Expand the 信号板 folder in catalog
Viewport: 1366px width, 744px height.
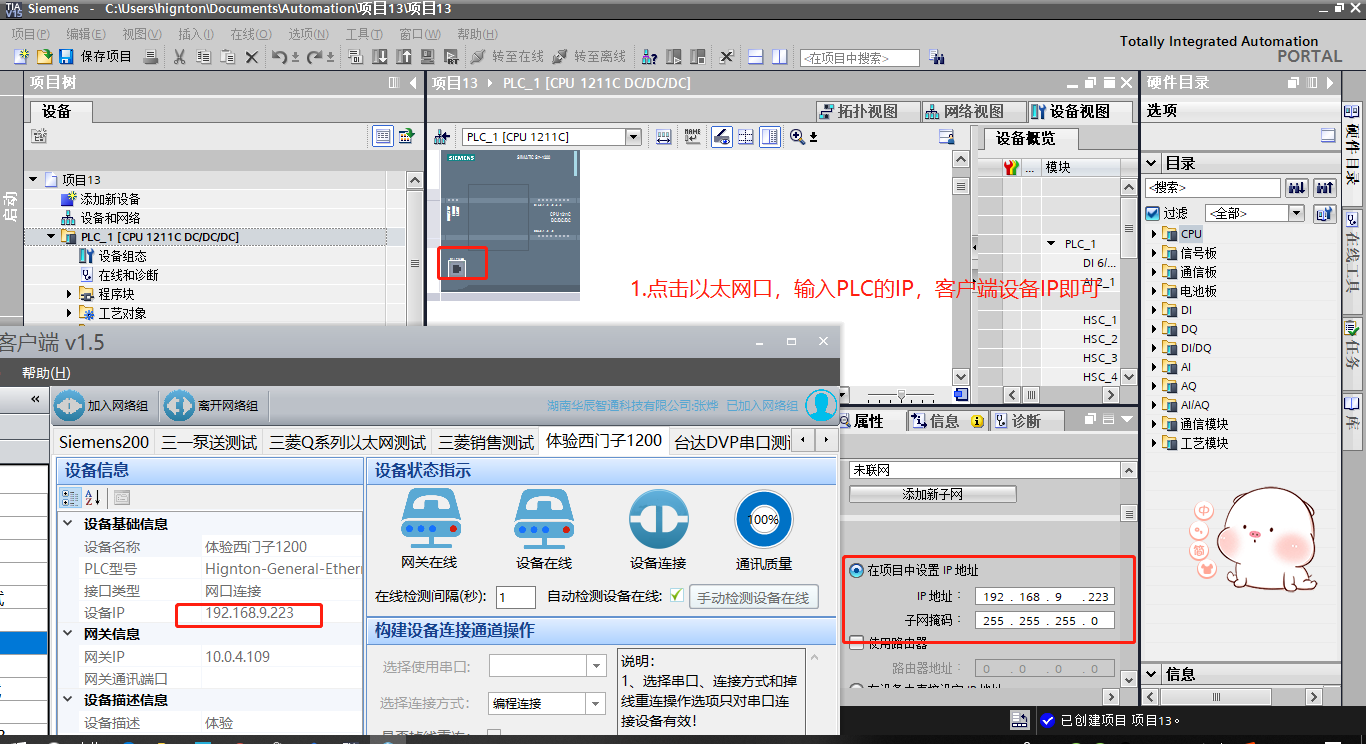tap(1154, 253)
